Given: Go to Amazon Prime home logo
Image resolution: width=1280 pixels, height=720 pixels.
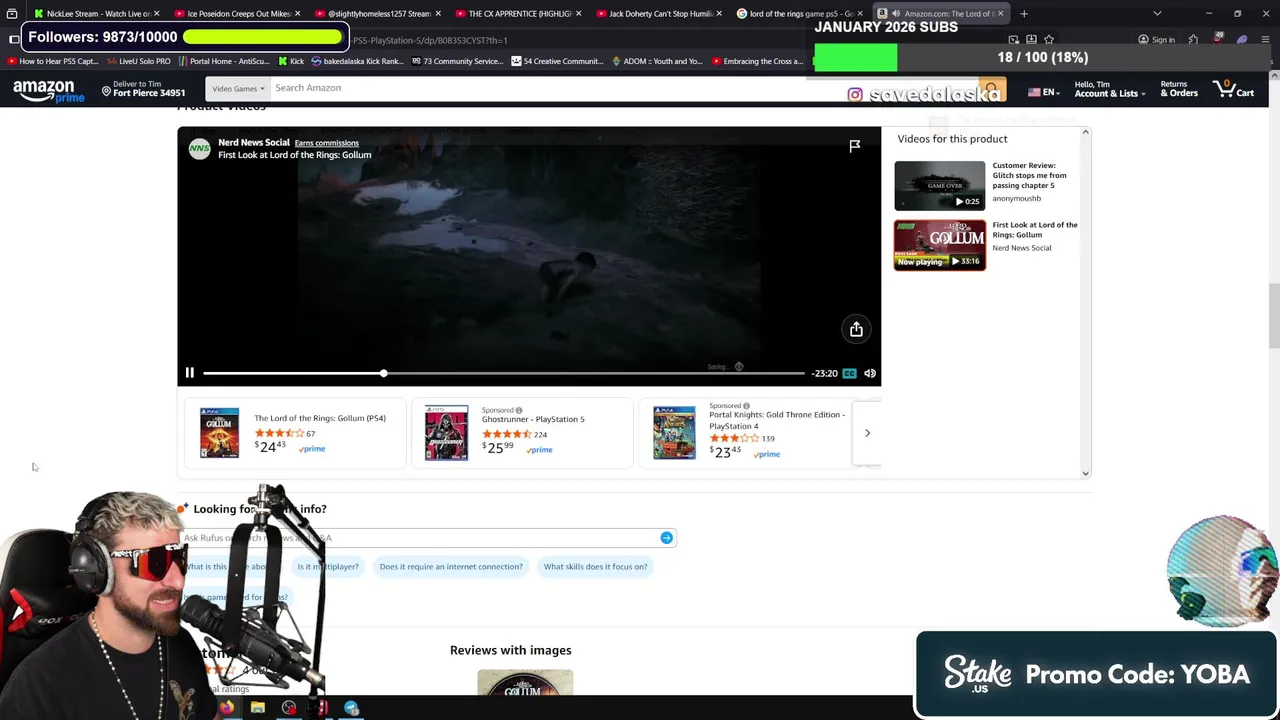Looking at the screenshot, I should point(48,91).
